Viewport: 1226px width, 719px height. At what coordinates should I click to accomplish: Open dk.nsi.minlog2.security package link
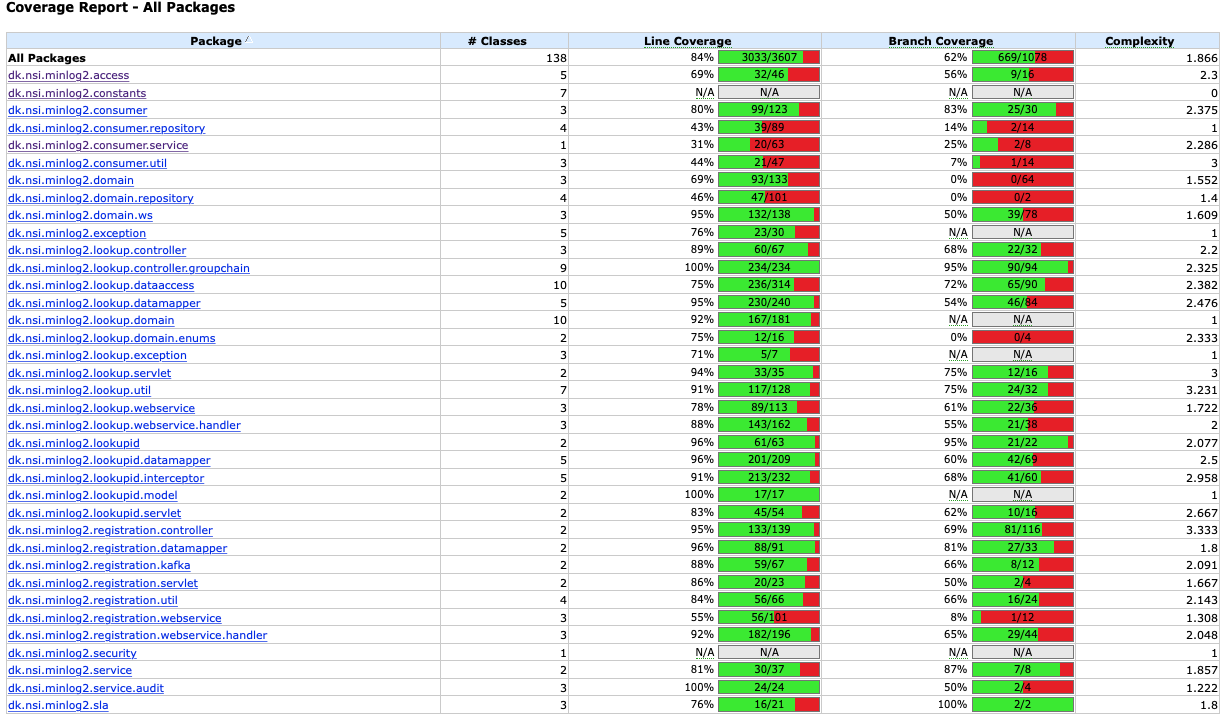tap(72, 653)
